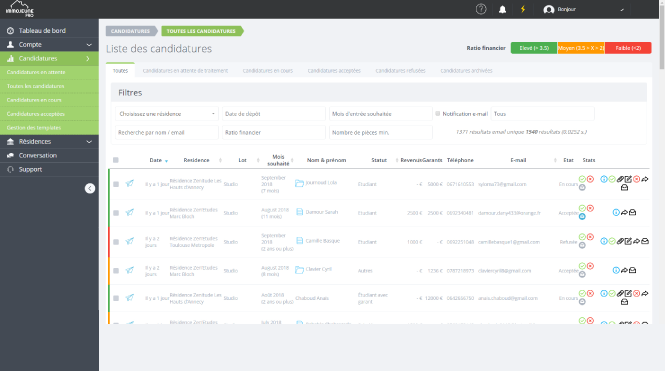Open the folder icon next to Journoud Lola
The image size is (665, 371).
click(299, 183)
